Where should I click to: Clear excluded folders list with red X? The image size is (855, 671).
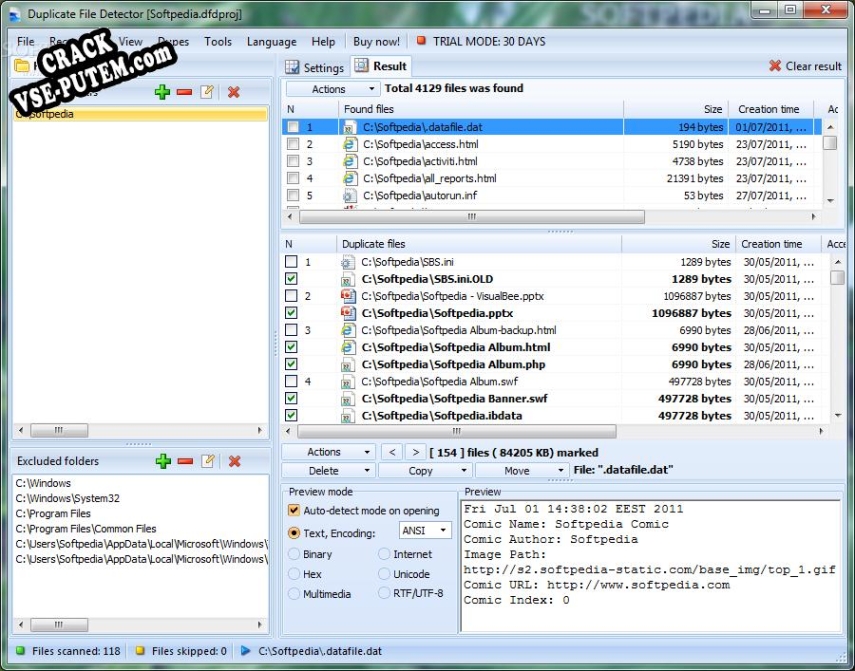click(235, 461)
